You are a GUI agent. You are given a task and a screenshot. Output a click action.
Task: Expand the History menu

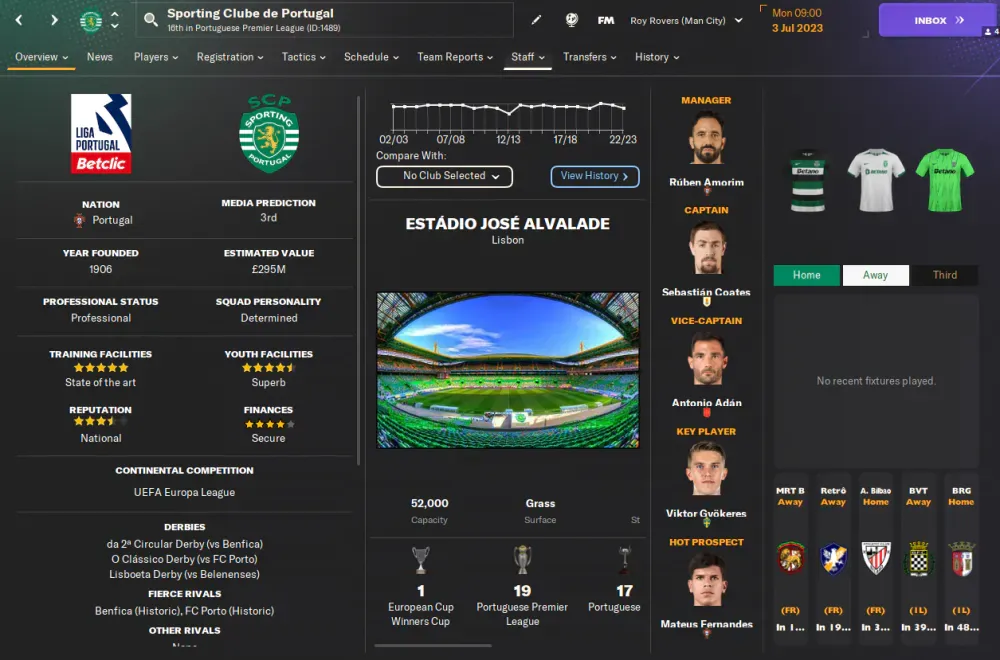coord(657,57)
